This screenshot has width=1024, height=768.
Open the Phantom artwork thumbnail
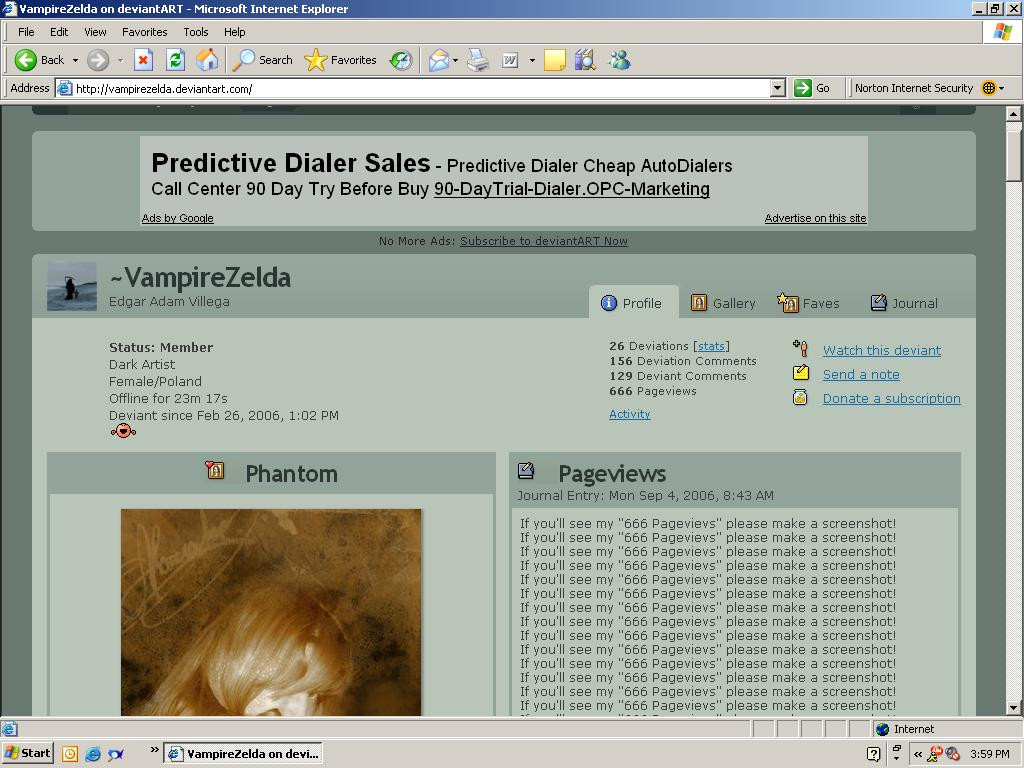271,612
